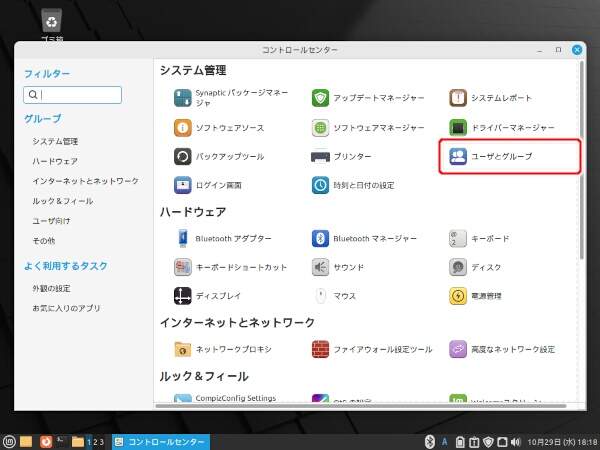The width and height of the screenshot is (600, 450).
Task: Open Users and Groups (ユーザとグループ) icon
Action: tap(458, 157)
